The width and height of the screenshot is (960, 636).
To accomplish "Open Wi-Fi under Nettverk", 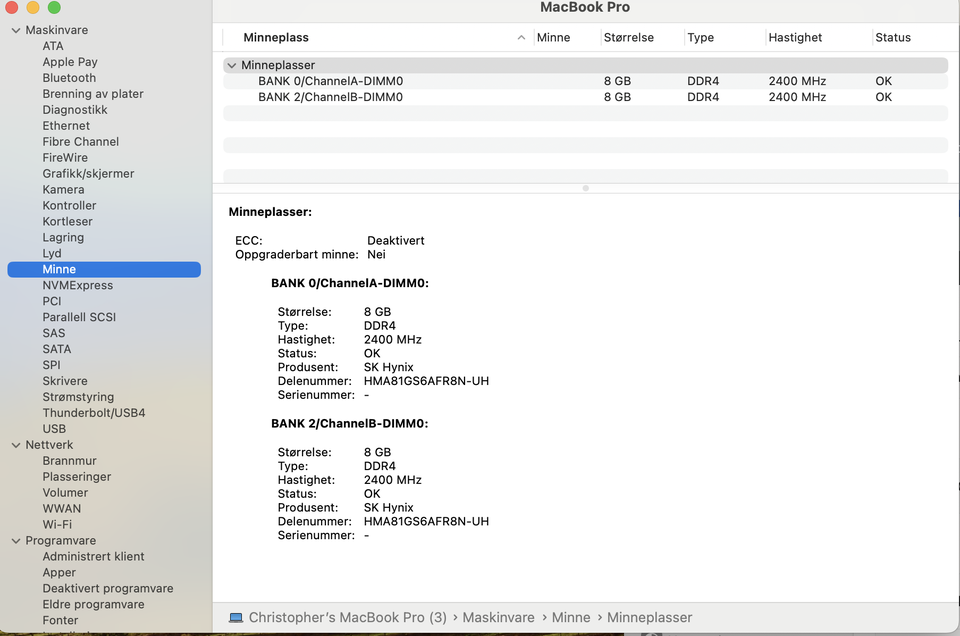I will tap(57, 525).
